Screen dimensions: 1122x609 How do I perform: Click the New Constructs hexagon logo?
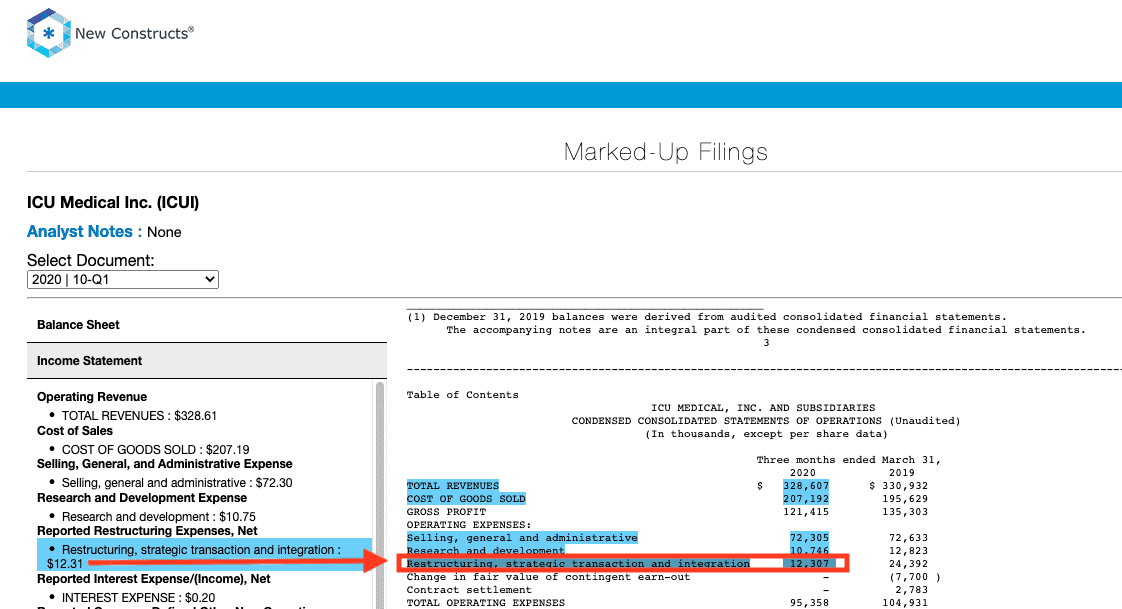pyautogui.click(x=49, y=33)
